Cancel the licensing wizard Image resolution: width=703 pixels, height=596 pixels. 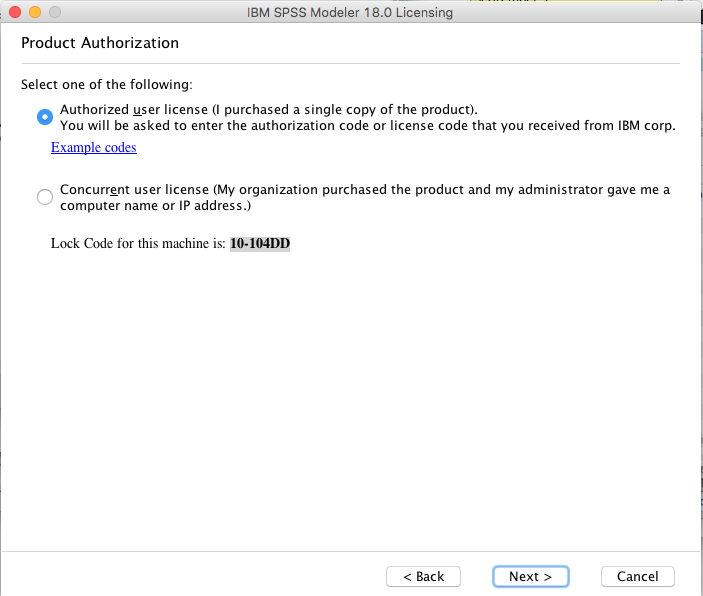click(x=637, y=576)
